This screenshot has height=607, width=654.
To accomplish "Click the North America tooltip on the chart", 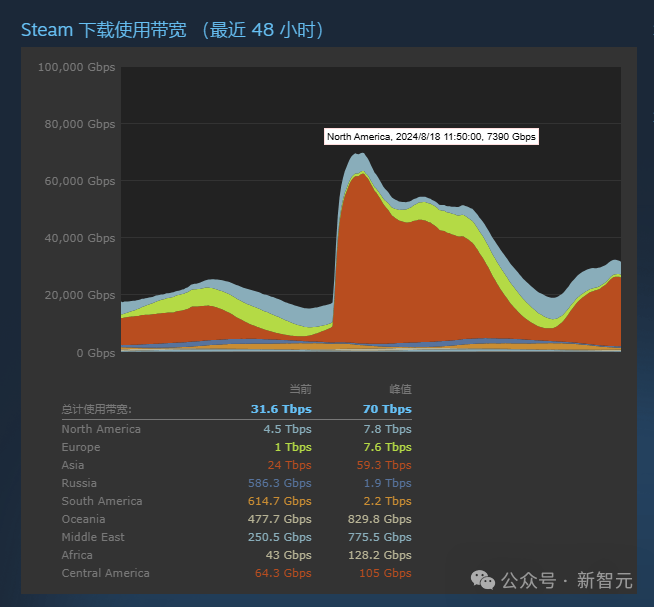I will 431,136.
